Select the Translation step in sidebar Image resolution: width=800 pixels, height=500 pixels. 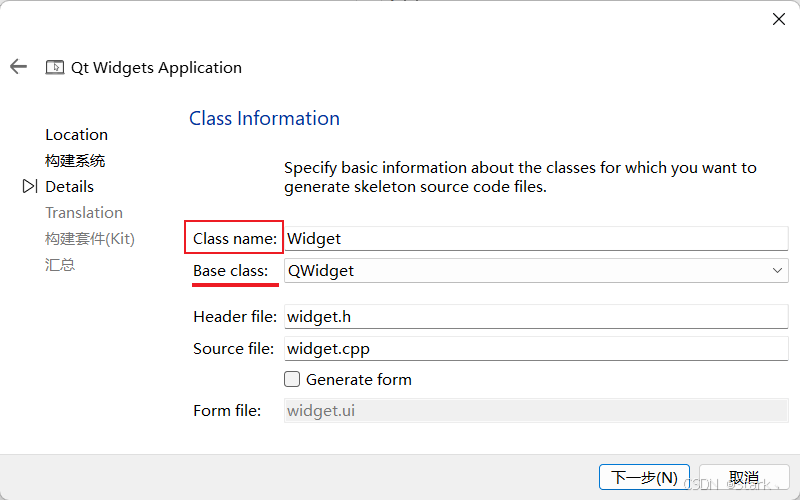click(x=84, y=213)
